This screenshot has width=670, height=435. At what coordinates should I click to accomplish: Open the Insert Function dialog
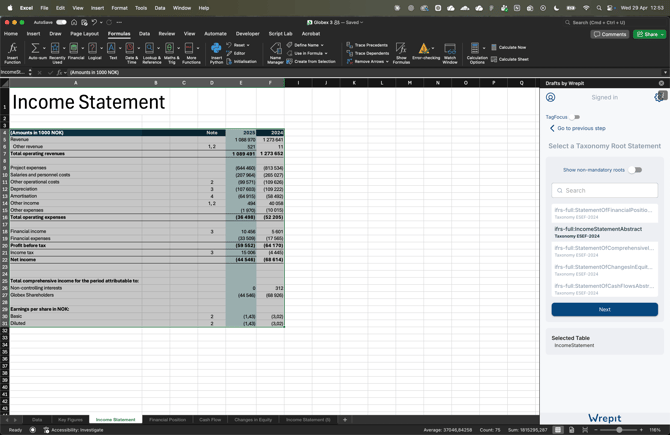[12, 53]
